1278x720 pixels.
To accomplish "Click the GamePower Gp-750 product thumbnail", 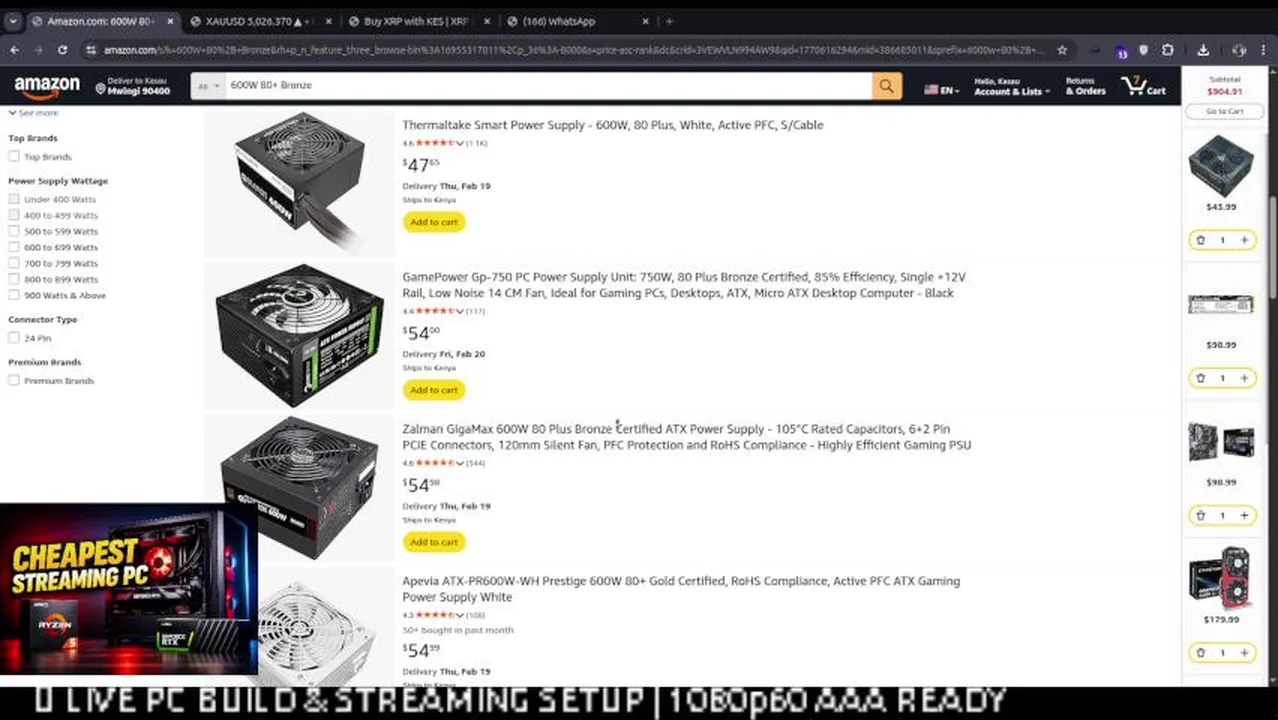I will pos(299,335).
